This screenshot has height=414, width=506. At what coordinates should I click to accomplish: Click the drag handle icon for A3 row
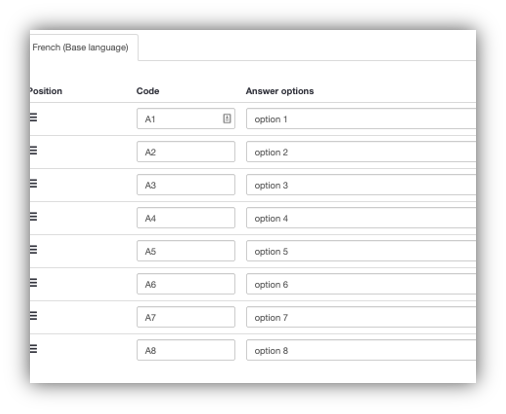[x=33, y=183]
